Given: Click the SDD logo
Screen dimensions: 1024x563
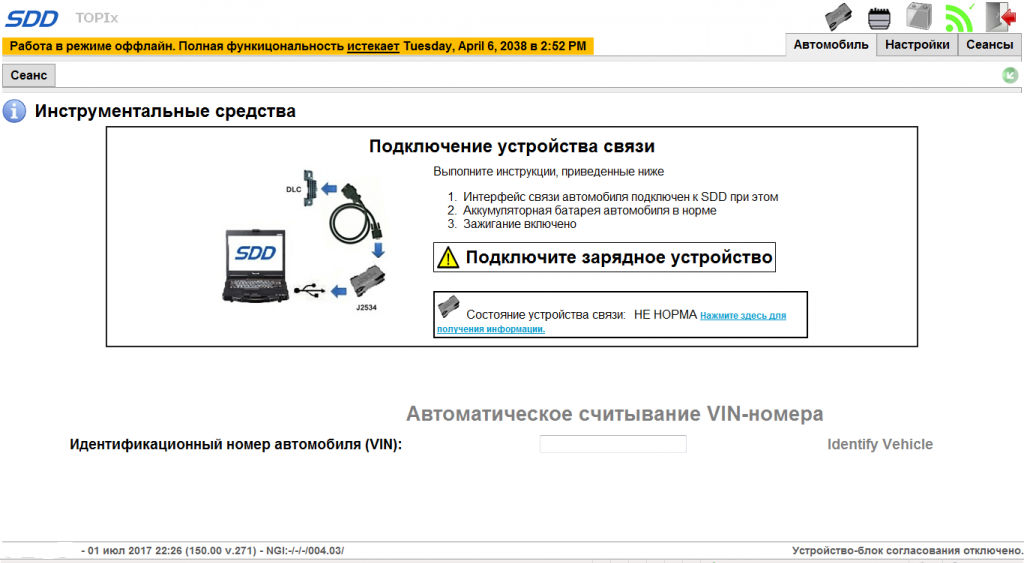Looking at the screenshot, I should pos(31,18).
